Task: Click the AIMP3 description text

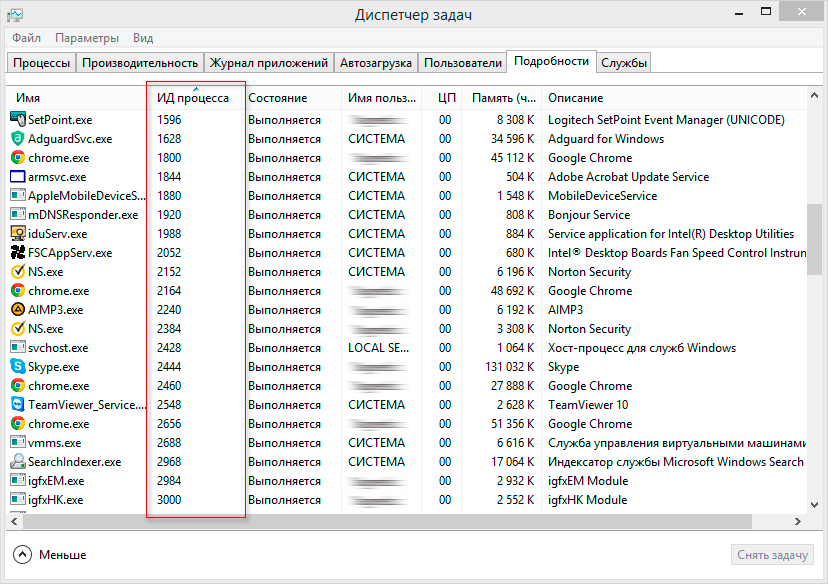Action: click(565, 309)
